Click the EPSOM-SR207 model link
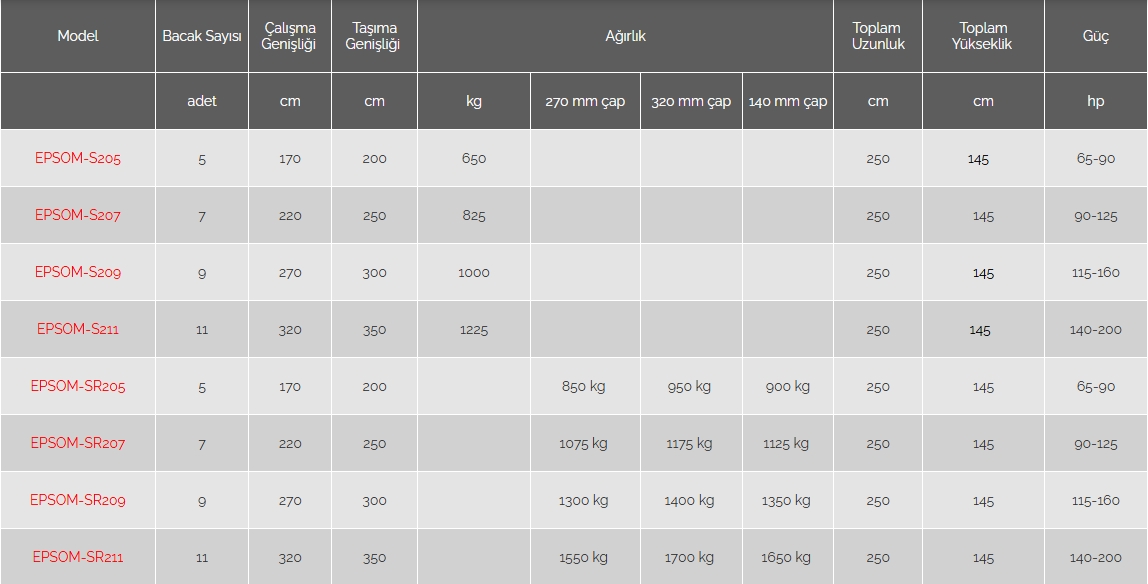This screenshot has width=1148, height=584. 77,443
